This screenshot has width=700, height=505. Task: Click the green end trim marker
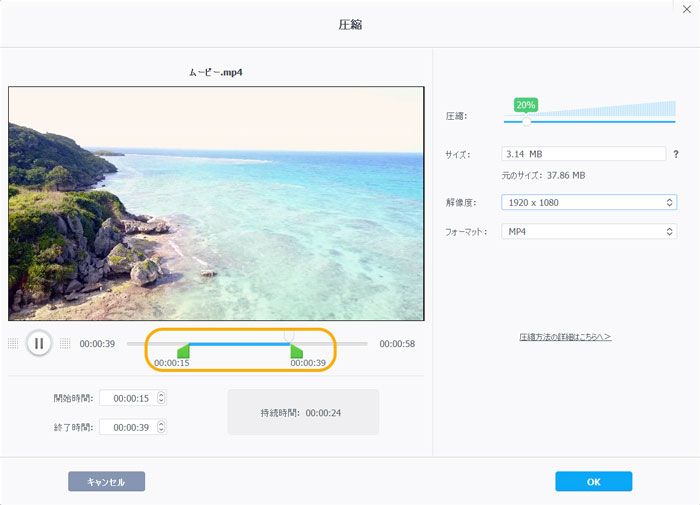coord(296,351)
